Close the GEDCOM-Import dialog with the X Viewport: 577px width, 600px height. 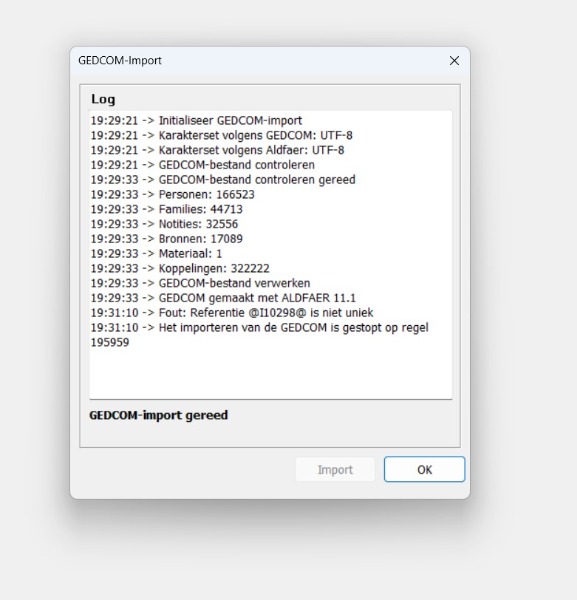[454, 60]
